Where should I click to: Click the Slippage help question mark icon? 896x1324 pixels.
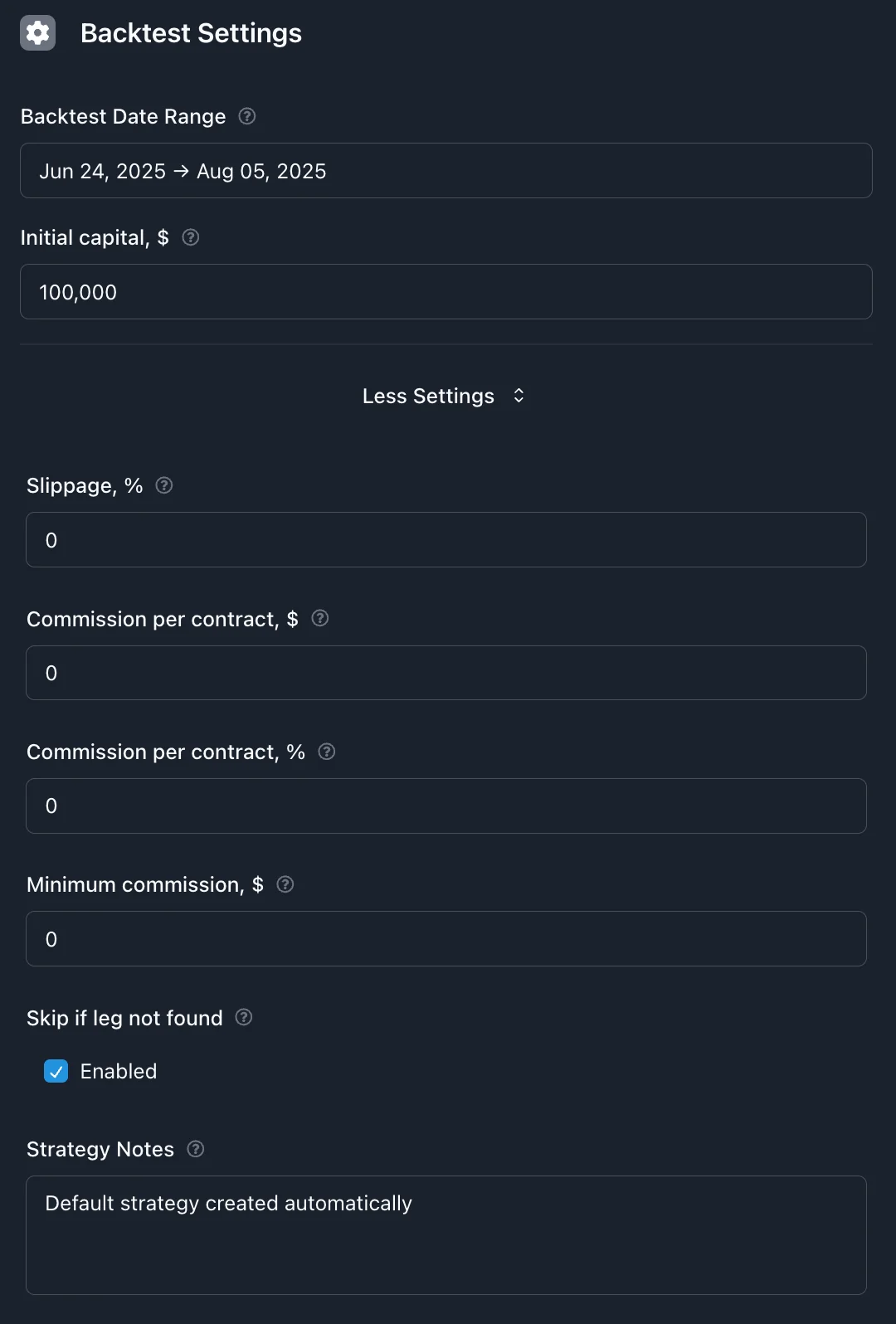164,485
